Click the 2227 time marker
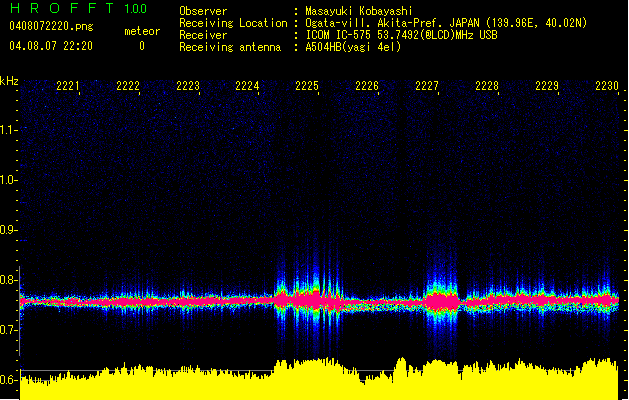This screenshot has width=629, height=400. pos(427,86)
